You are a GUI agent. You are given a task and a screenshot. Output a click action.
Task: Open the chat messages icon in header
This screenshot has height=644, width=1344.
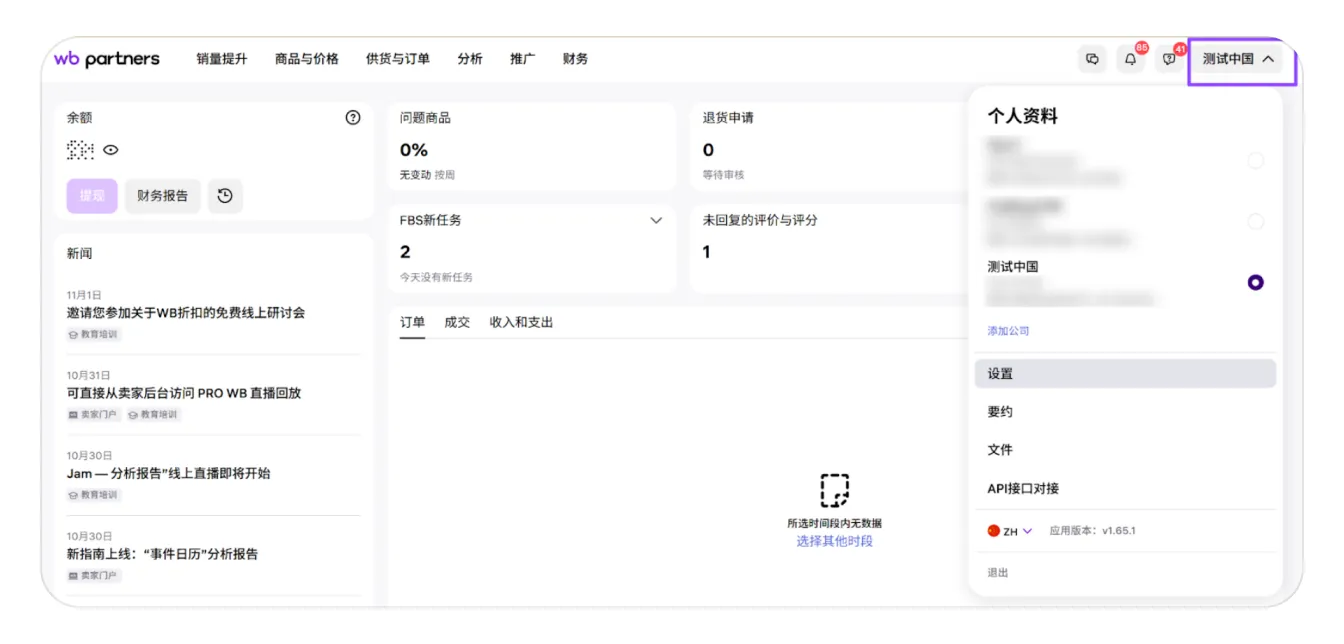[x=1092, y=59]
